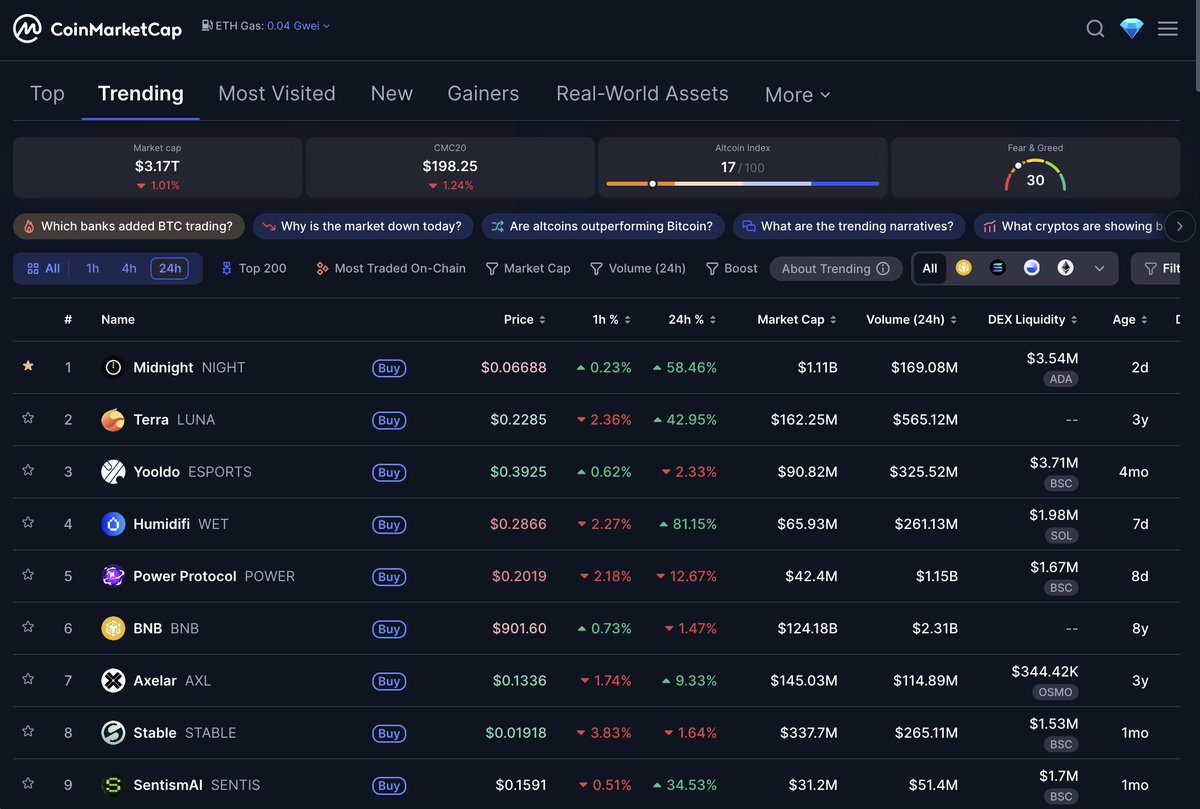Open the hamburger menu icon
Viewport: 1200px width, 809px height.
pos(1167,29)
